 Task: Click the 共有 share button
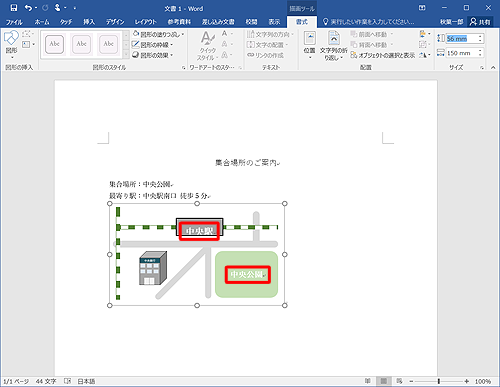pyautogui.click(x=480, y=22)
